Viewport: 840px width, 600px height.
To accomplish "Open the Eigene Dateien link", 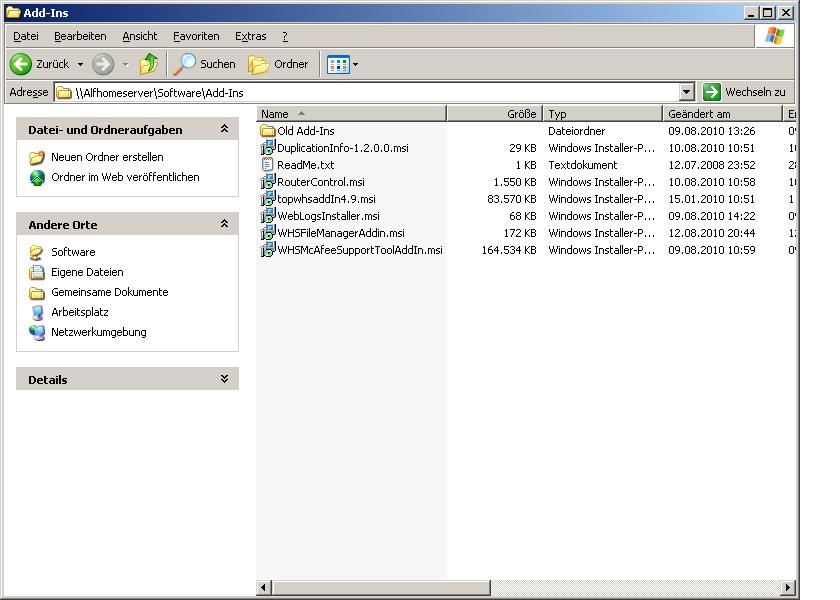I will click(87, 272).
